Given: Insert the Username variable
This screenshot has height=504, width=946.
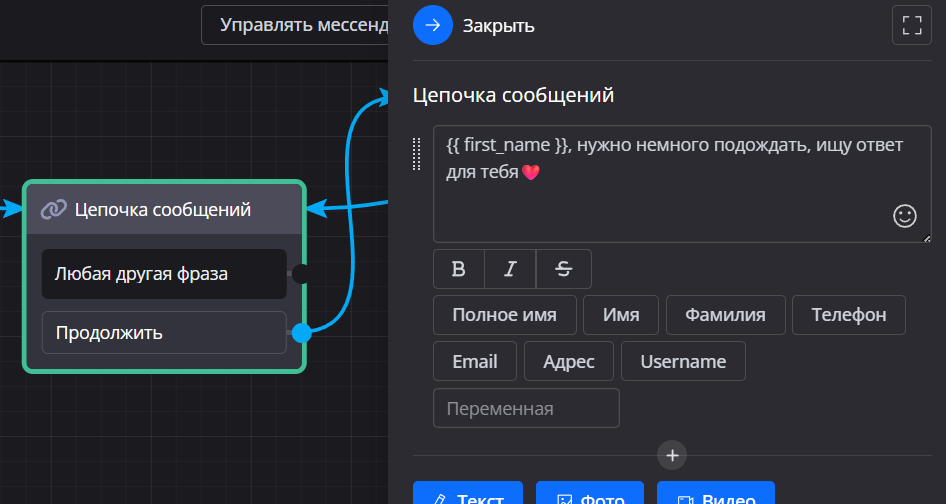Looking at the screenshot, I should click(x=683, y=361).
